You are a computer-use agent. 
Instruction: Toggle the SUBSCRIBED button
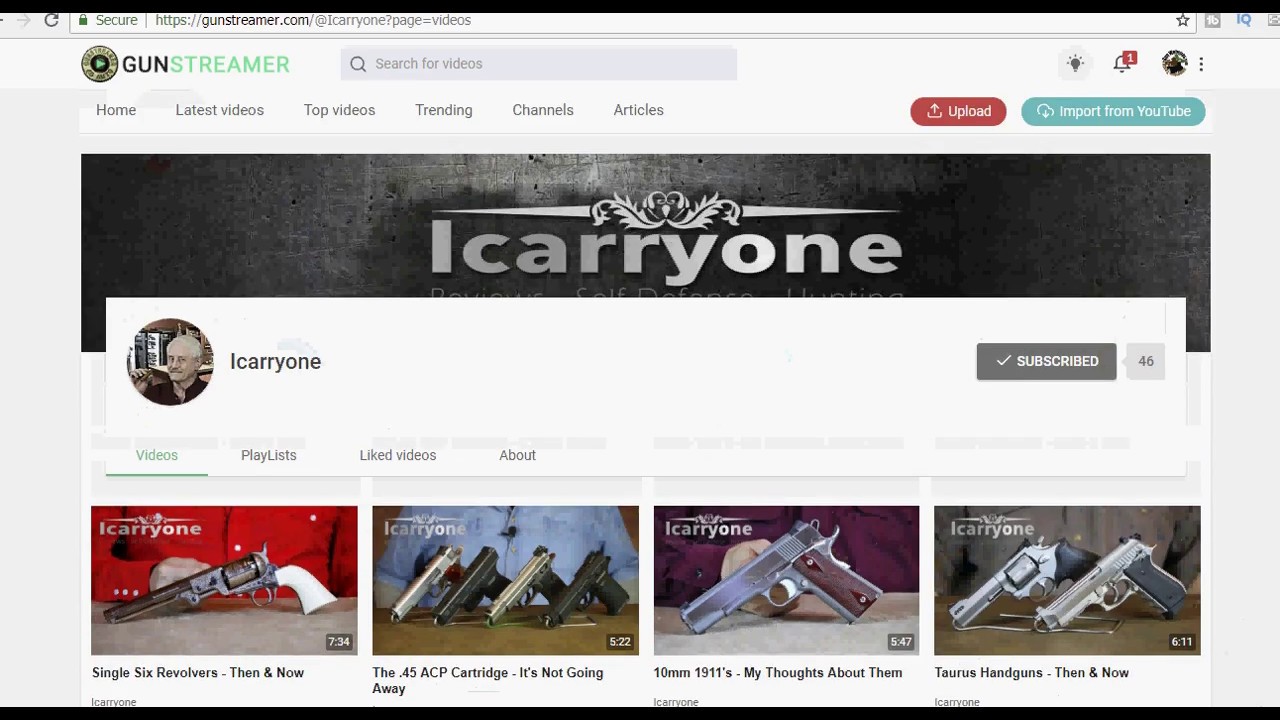pos(1046,361)
